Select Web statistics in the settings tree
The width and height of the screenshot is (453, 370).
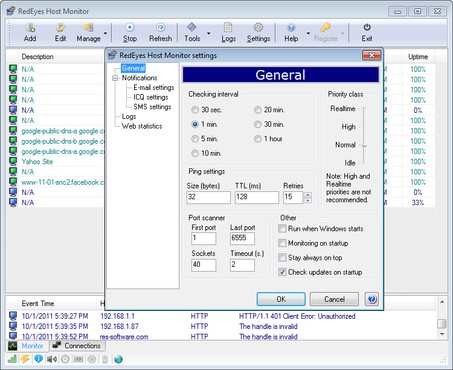coord(142,126)
